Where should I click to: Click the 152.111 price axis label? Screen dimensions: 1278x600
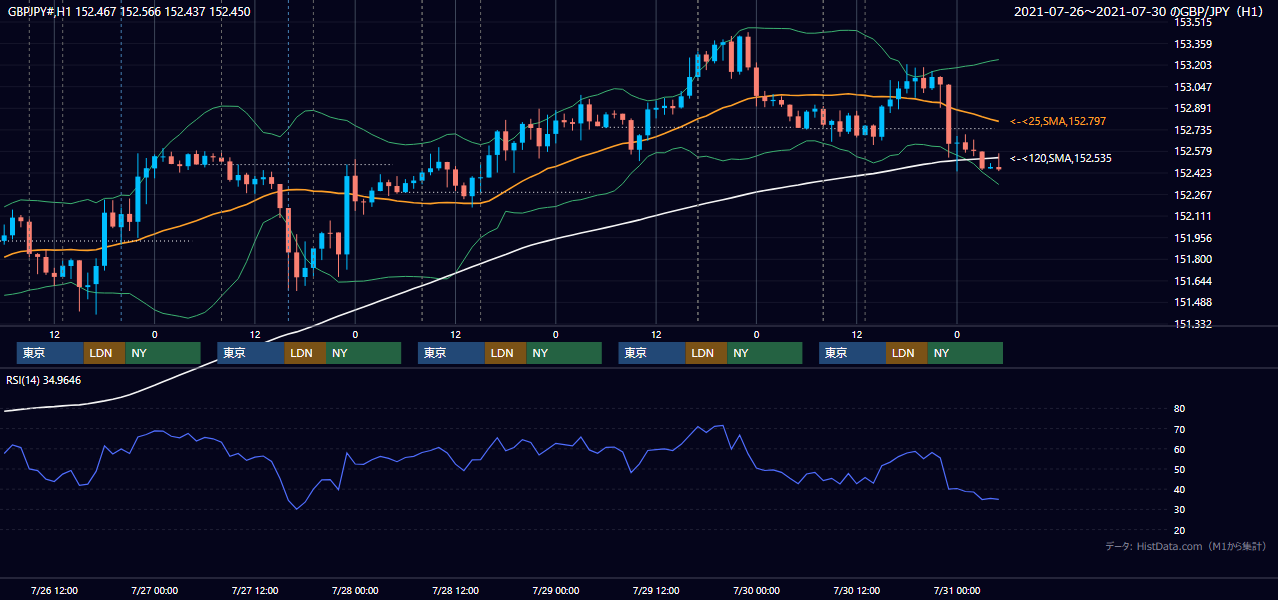1193,216
